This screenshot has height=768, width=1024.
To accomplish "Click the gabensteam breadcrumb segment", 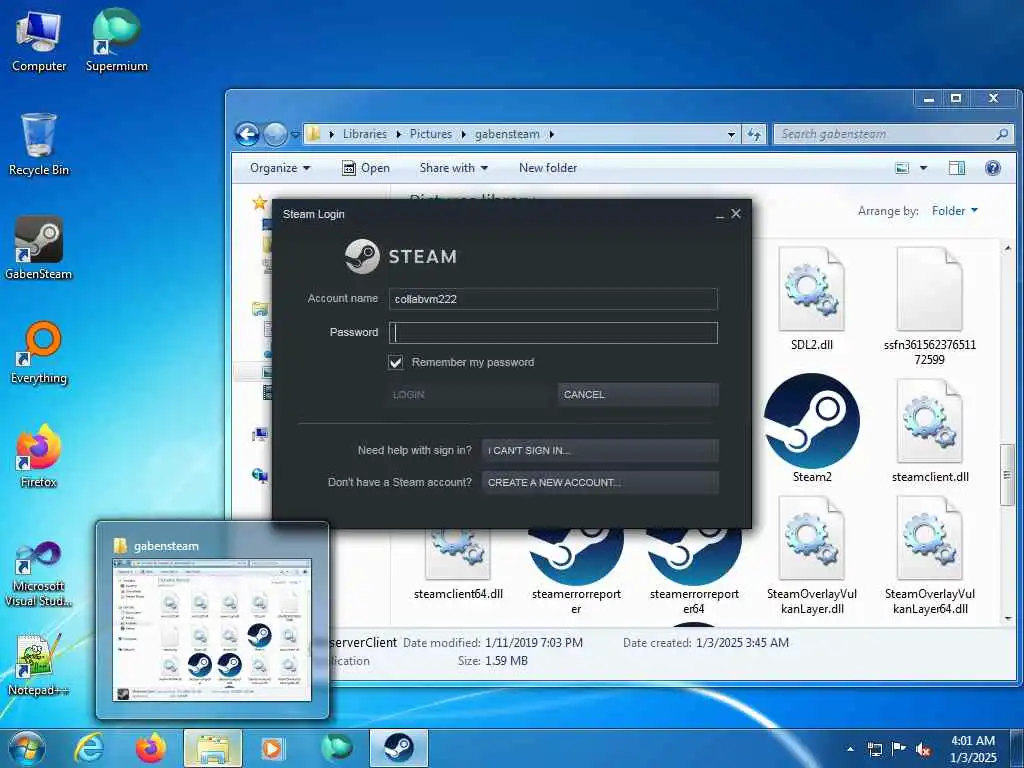I will [x=507, y=134].
